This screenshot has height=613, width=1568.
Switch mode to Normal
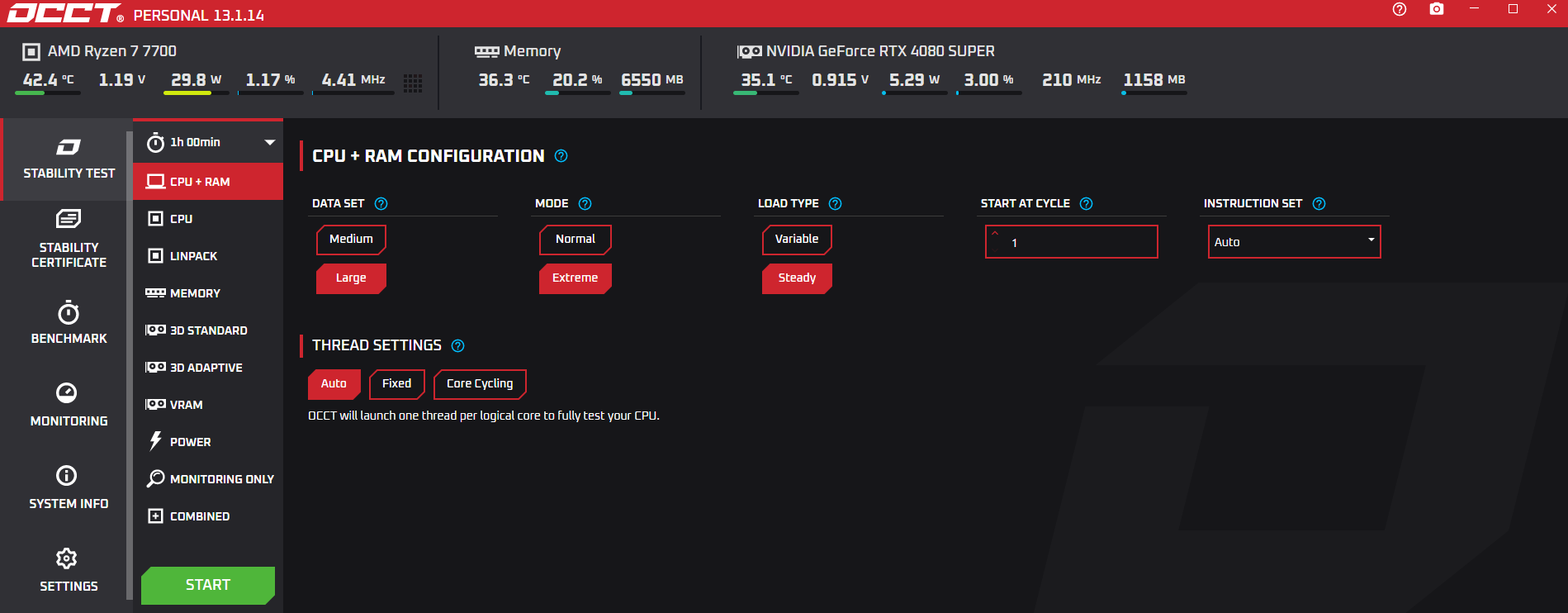[575, 240]
